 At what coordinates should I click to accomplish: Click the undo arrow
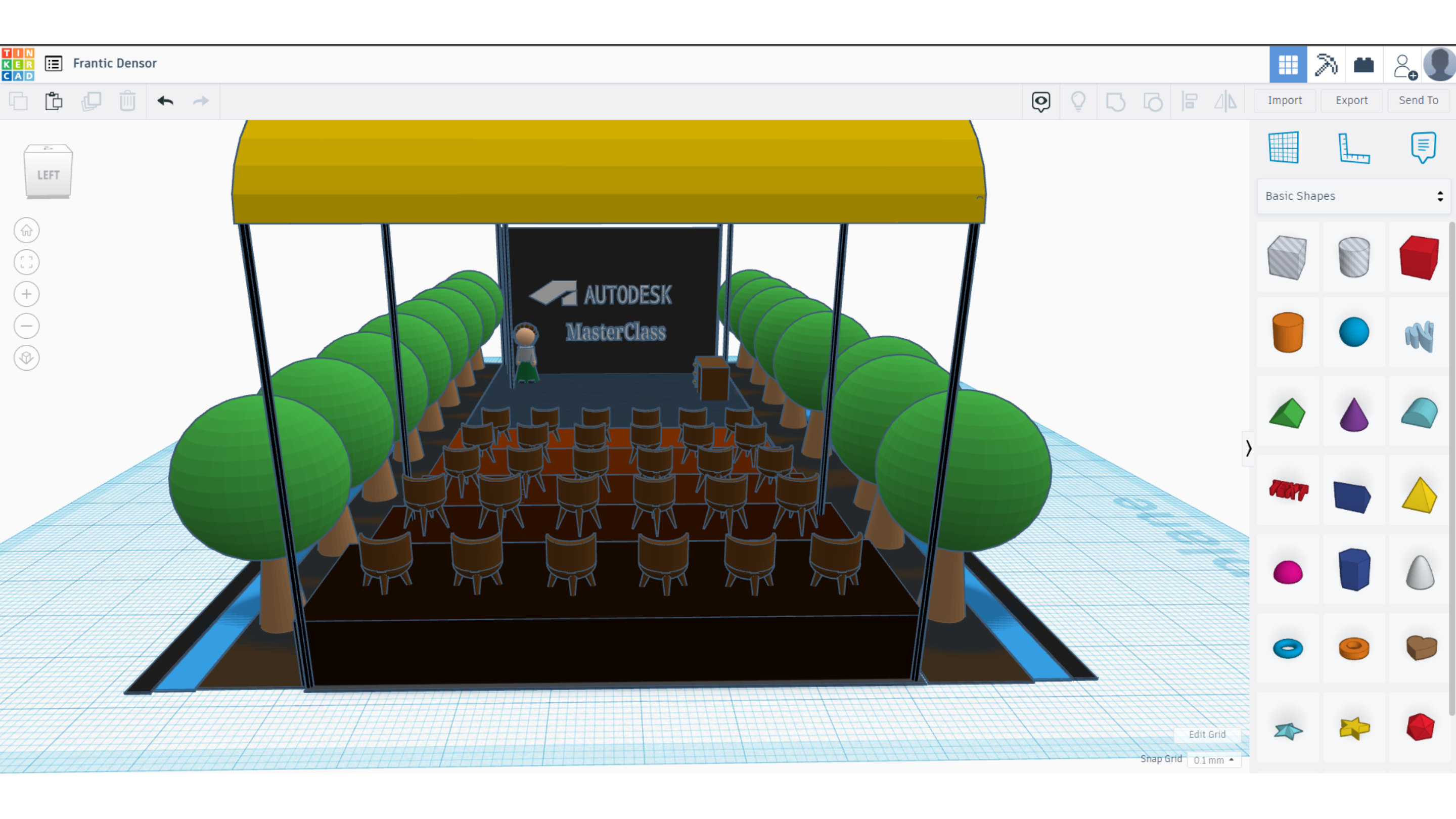pos(165,101)
